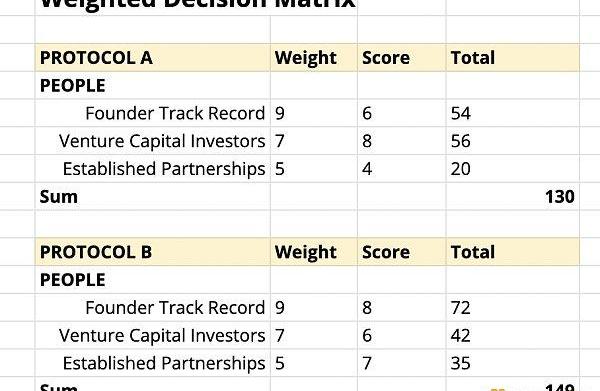Viewport: 600px width, 391px height.
Task: Click Protocol A Sum row label
Action: 59,197
